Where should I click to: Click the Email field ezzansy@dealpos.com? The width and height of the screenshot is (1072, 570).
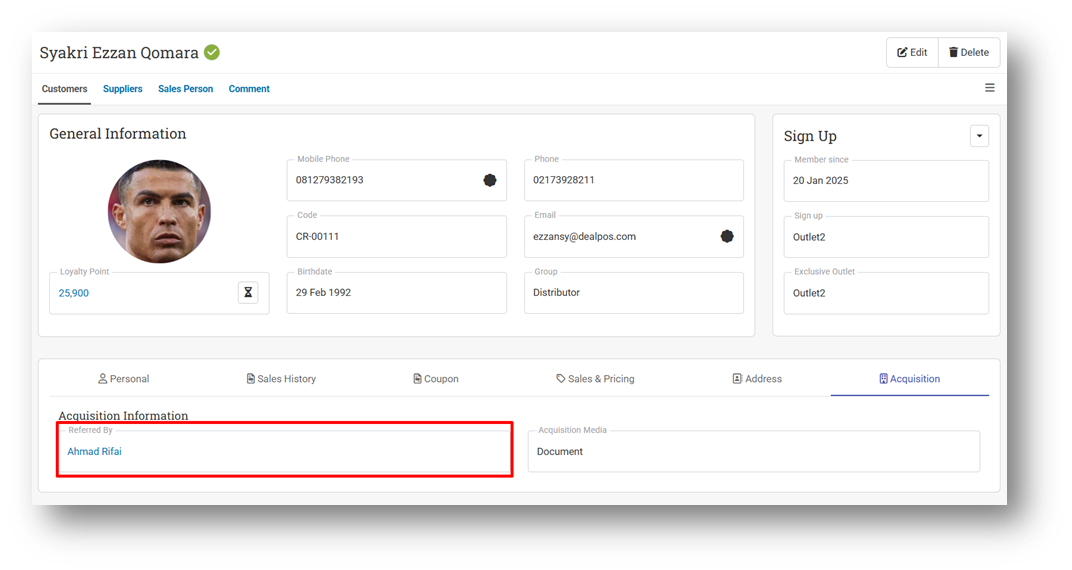pos(634,236)
